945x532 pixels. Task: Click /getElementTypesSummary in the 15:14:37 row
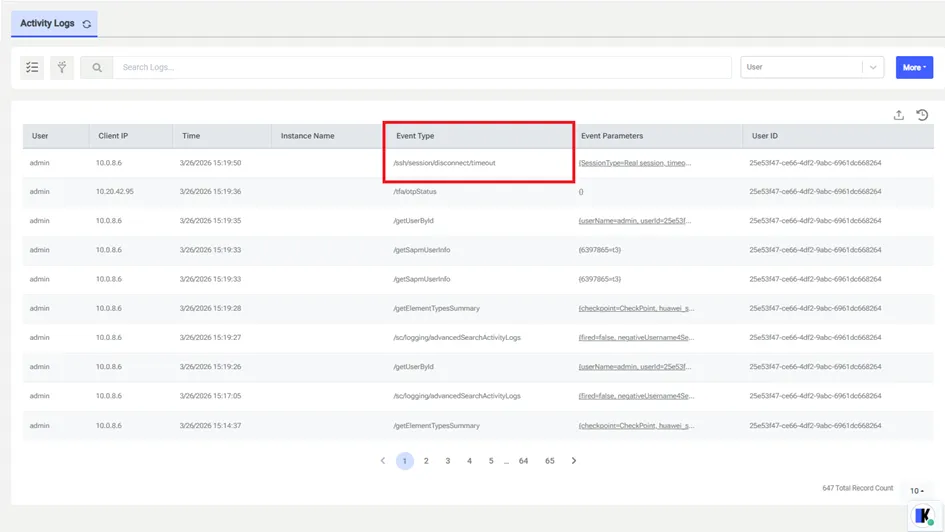(436, 425)
